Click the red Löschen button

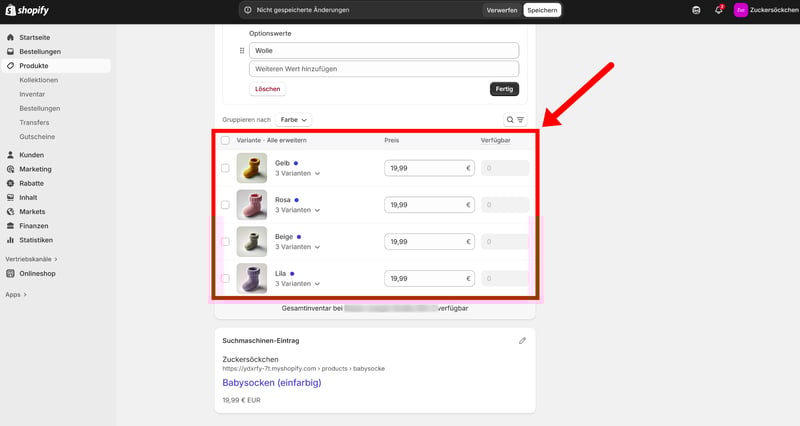268,89
